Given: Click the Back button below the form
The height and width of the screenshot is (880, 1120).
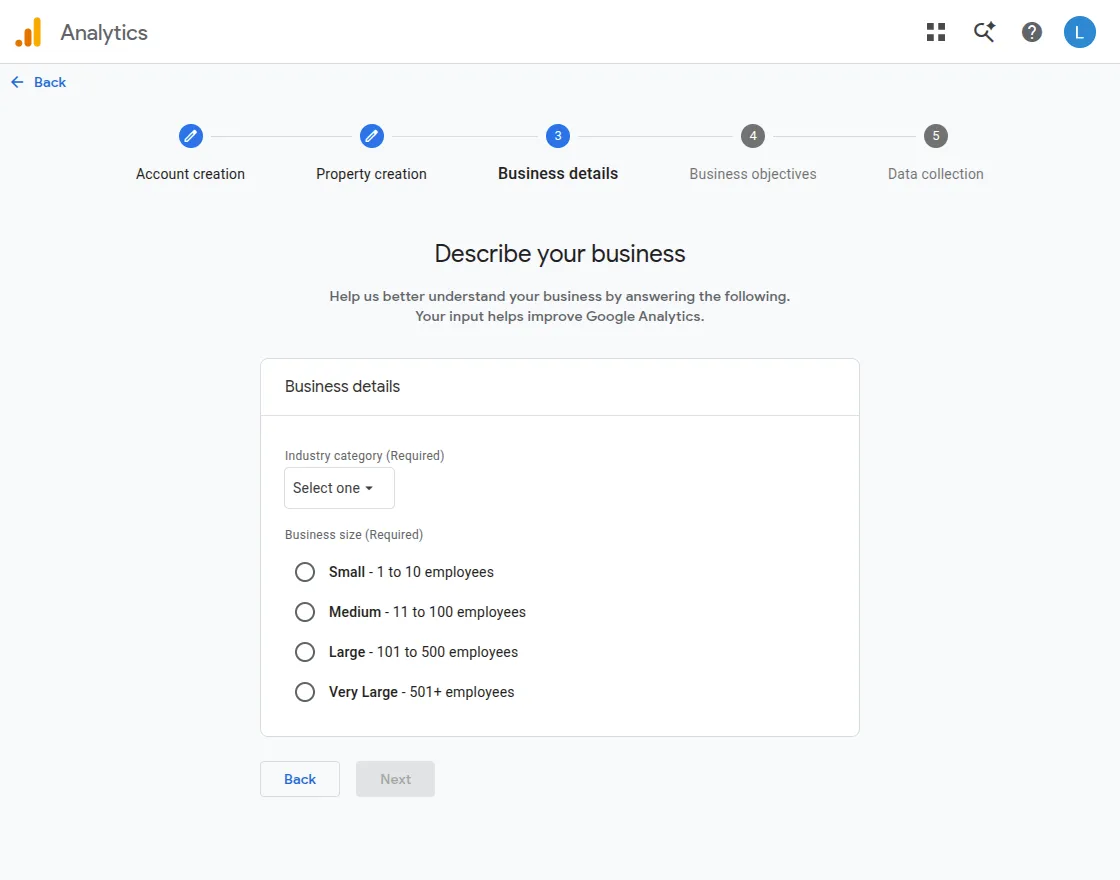Looking at the screenshot, I should [300, 779].
